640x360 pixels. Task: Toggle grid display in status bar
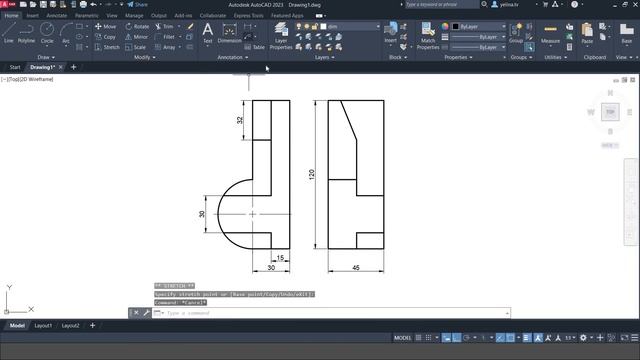(x=418, y=338)
